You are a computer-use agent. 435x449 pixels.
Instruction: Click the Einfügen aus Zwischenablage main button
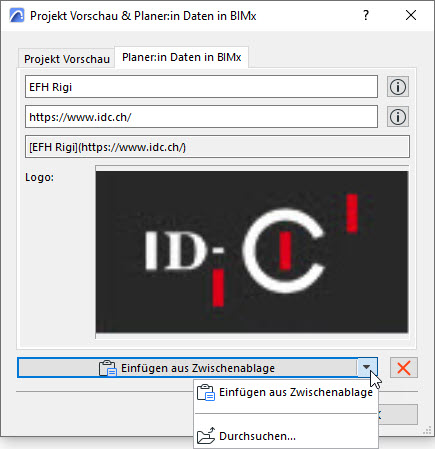point(188,368)
